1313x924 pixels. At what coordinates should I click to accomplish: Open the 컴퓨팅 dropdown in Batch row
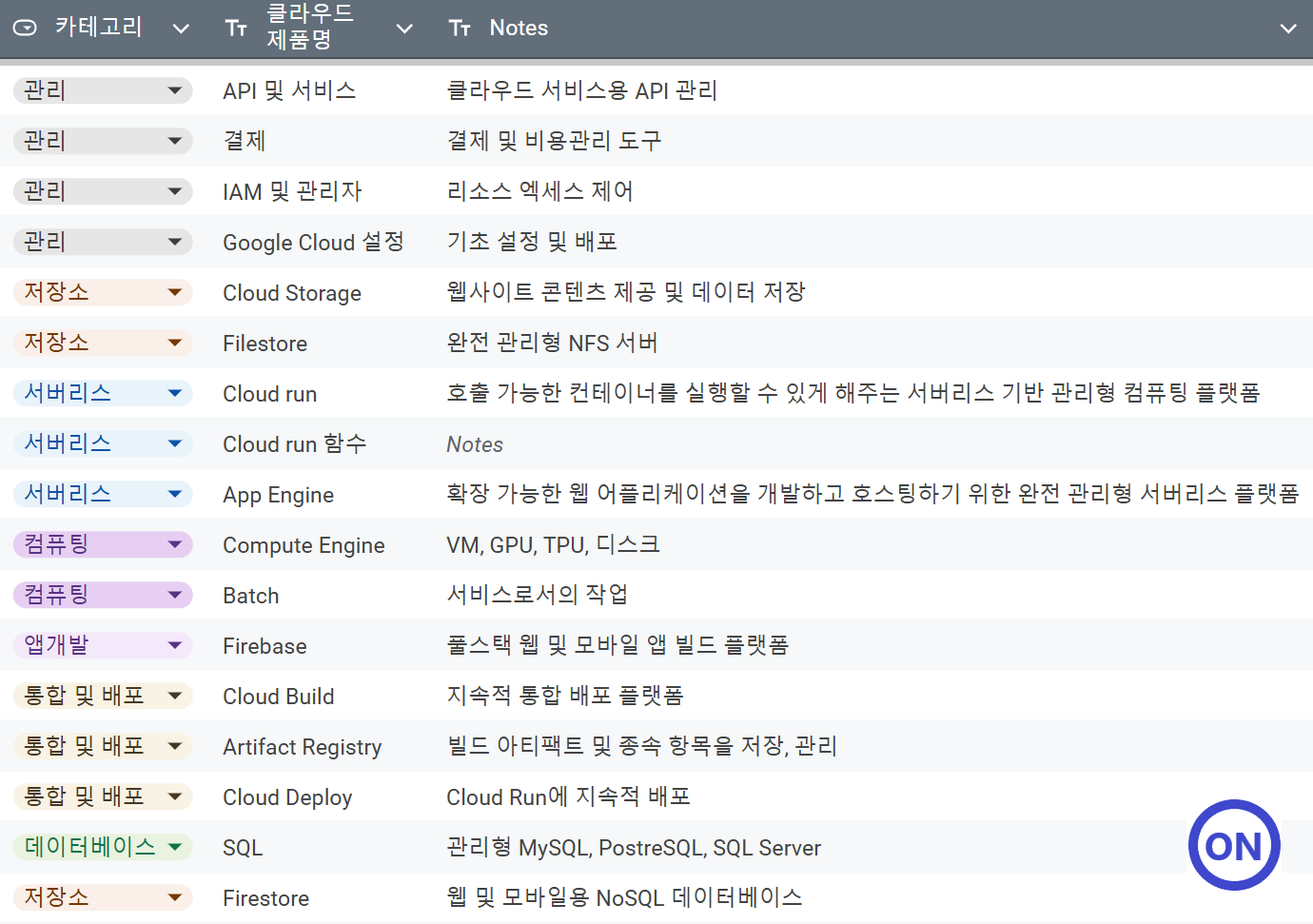click(x=103, y=595)
